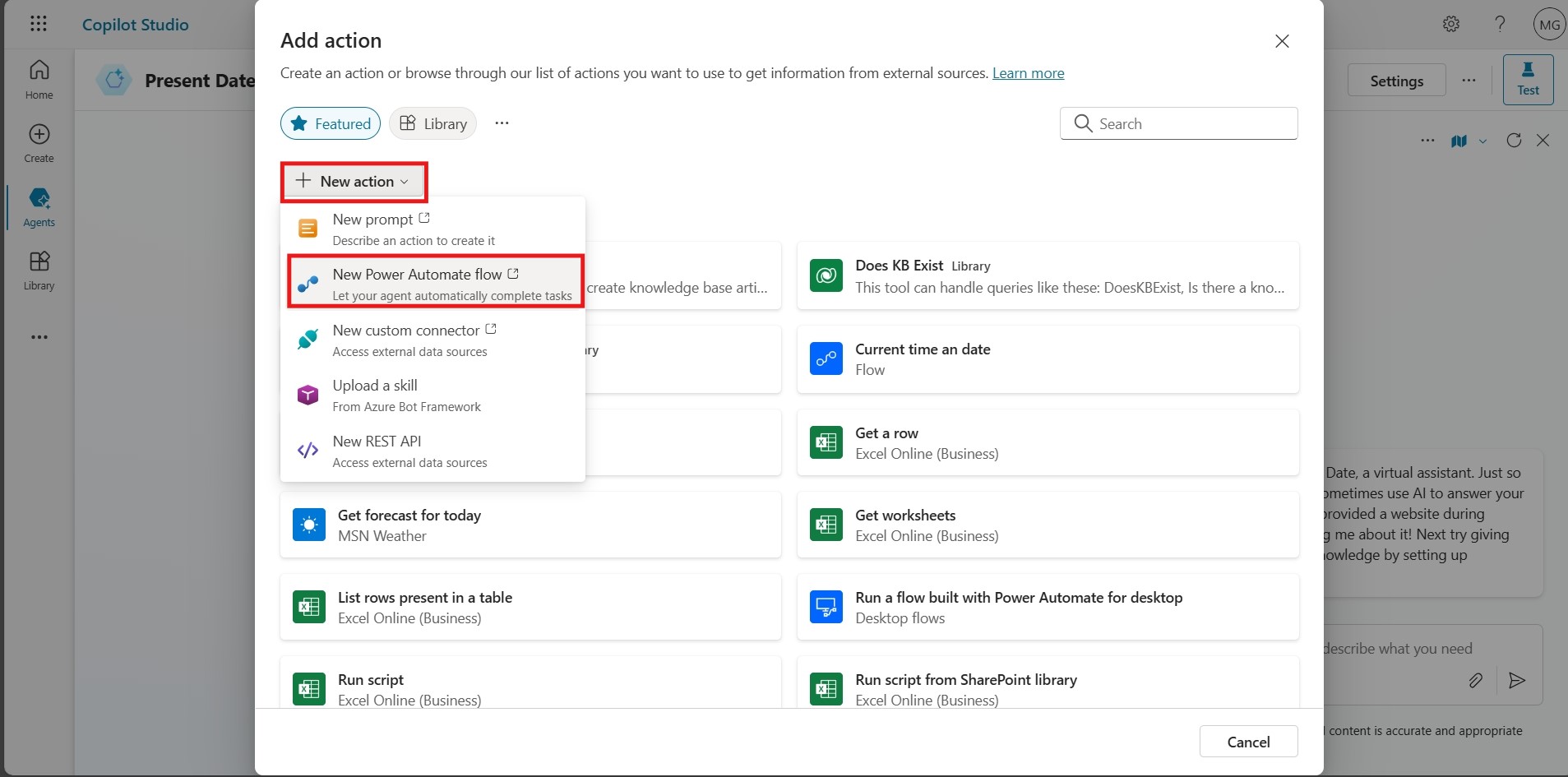Click the refresh icon in test panel
Image resolution: width=1568 pixels, height=777 pixels.
click(1514, 141)
